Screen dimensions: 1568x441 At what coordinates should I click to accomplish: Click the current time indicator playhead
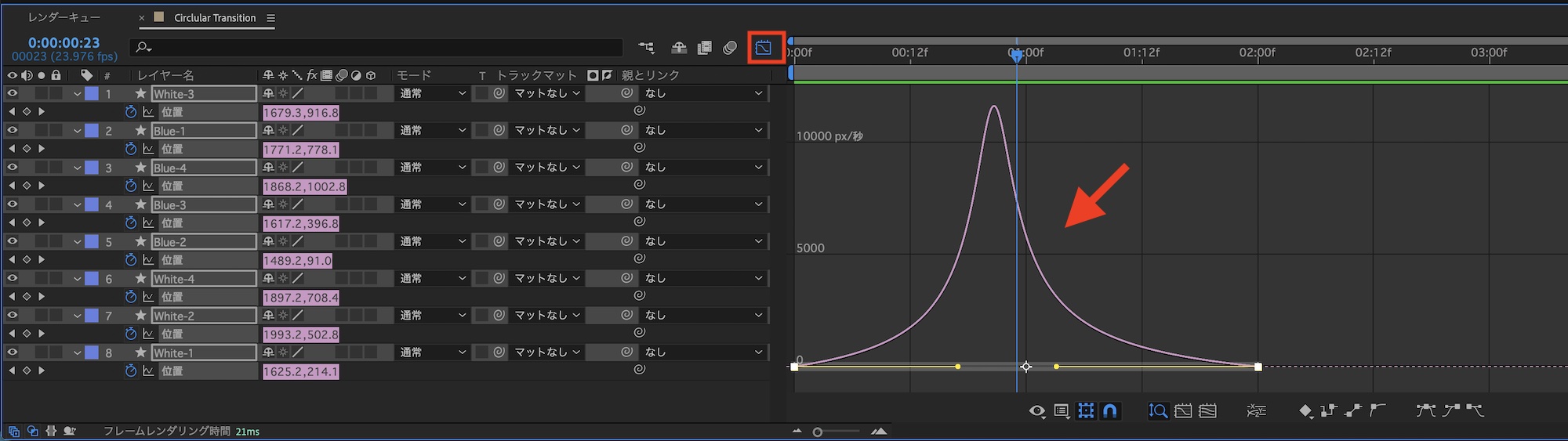1017,55
